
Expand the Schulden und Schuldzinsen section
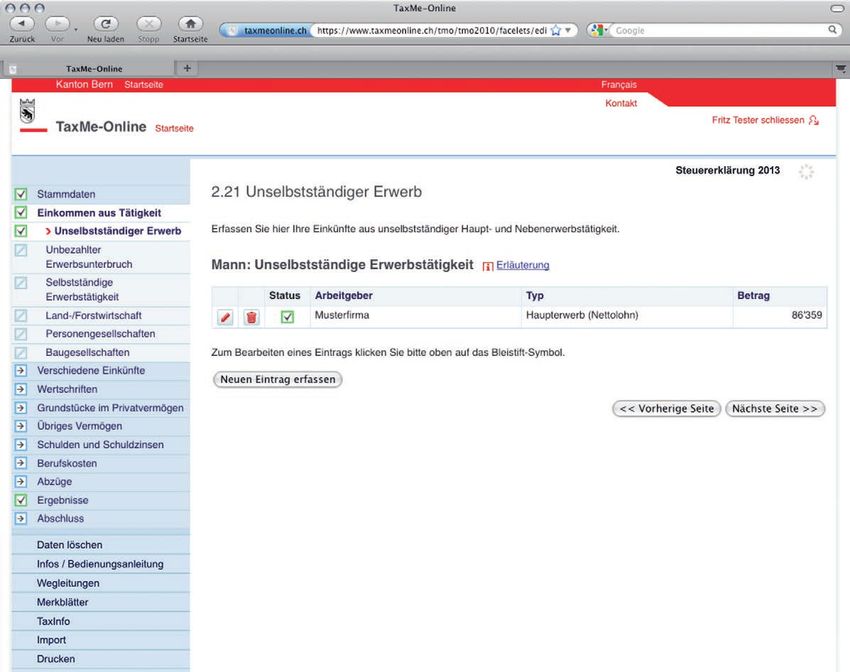(x=20, y=445)
